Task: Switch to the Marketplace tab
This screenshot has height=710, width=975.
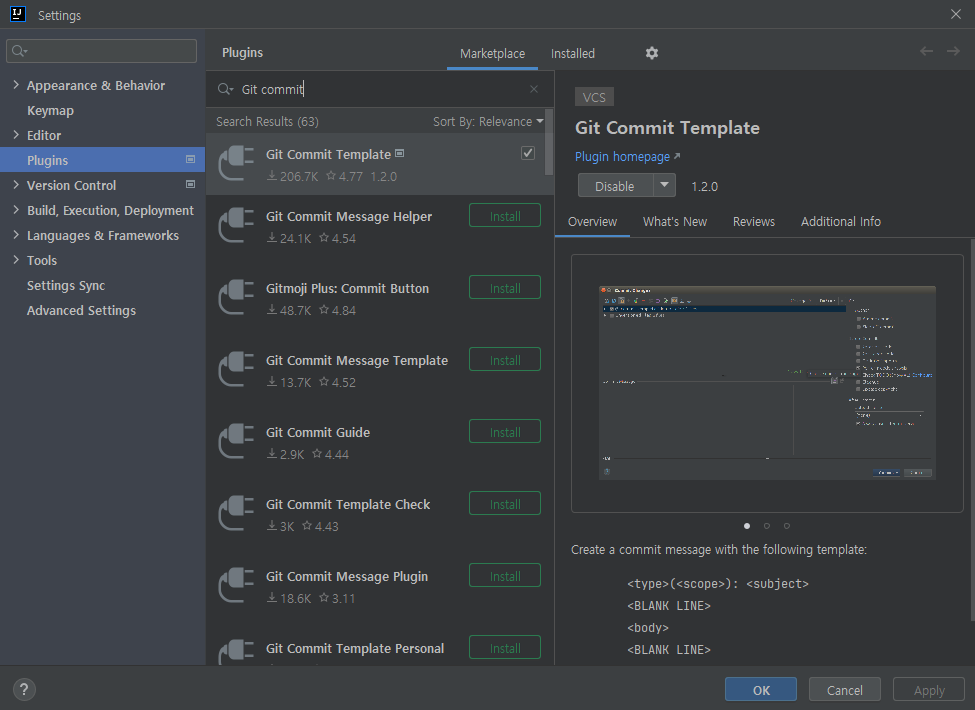Action: pos(492,53)
